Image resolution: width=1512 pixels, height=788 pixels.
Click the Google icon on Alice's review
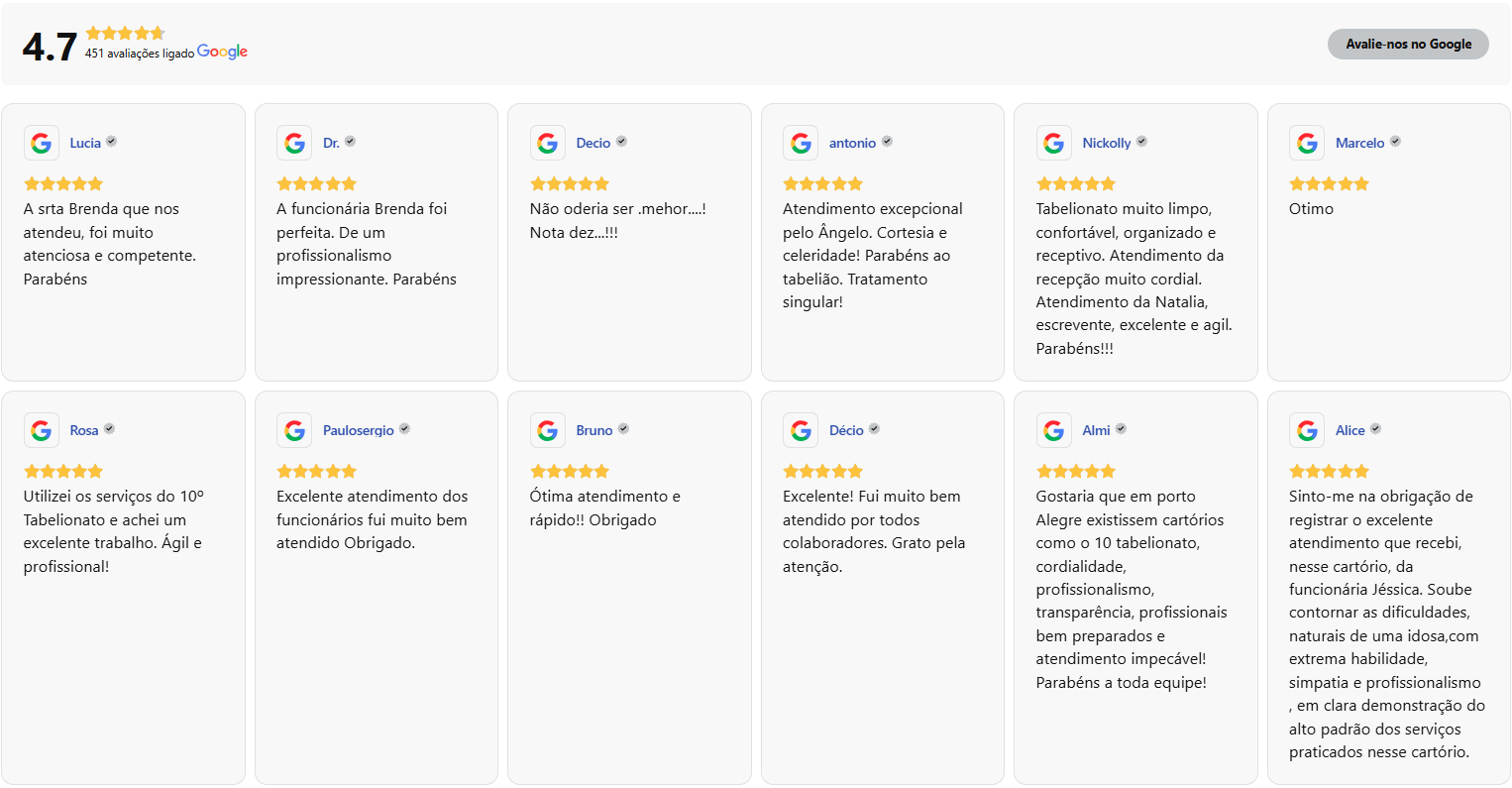pyautogui.click(x=1307, y=430)
